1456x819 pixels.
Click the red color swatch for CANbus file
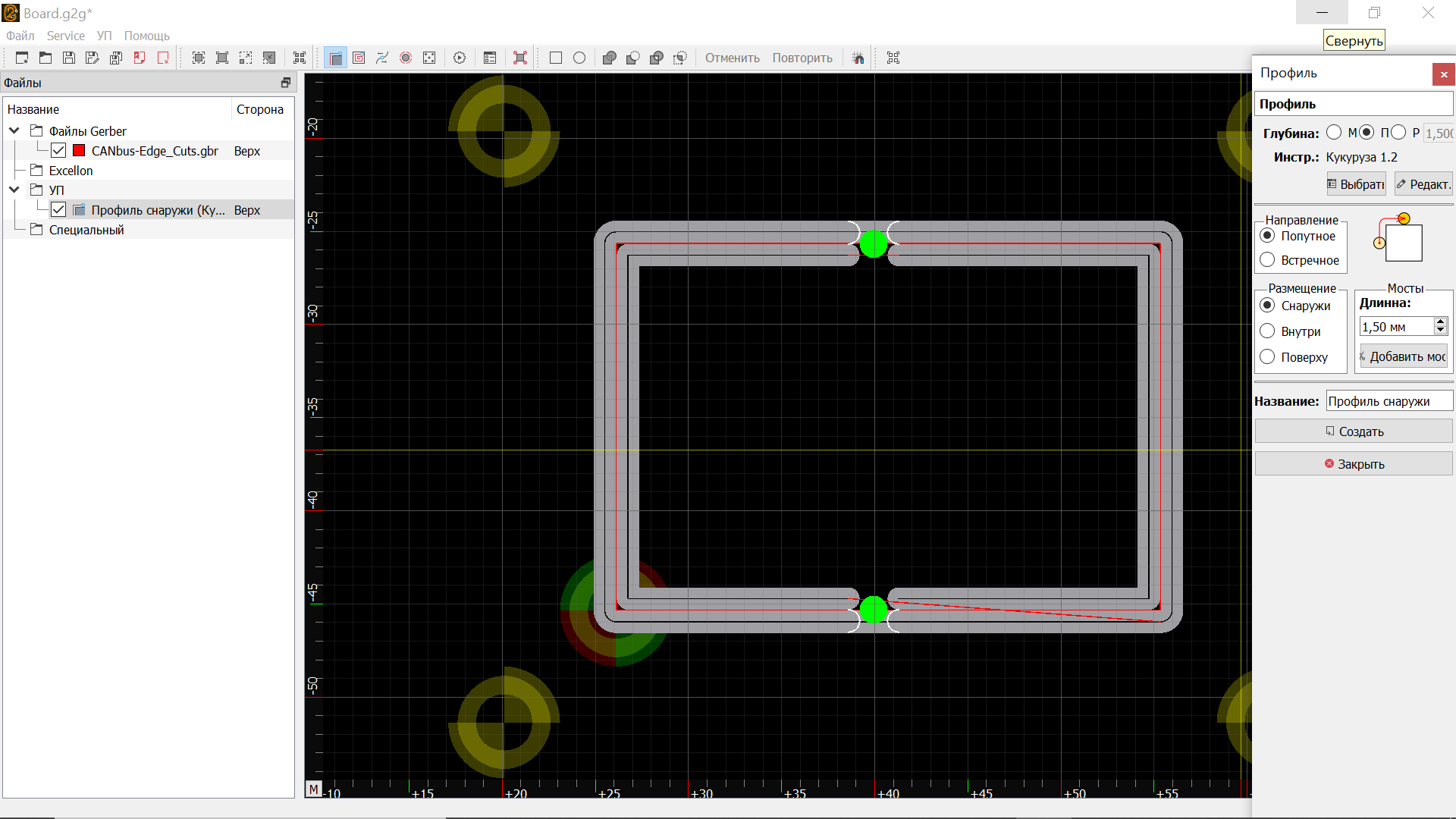coord(79,151)
